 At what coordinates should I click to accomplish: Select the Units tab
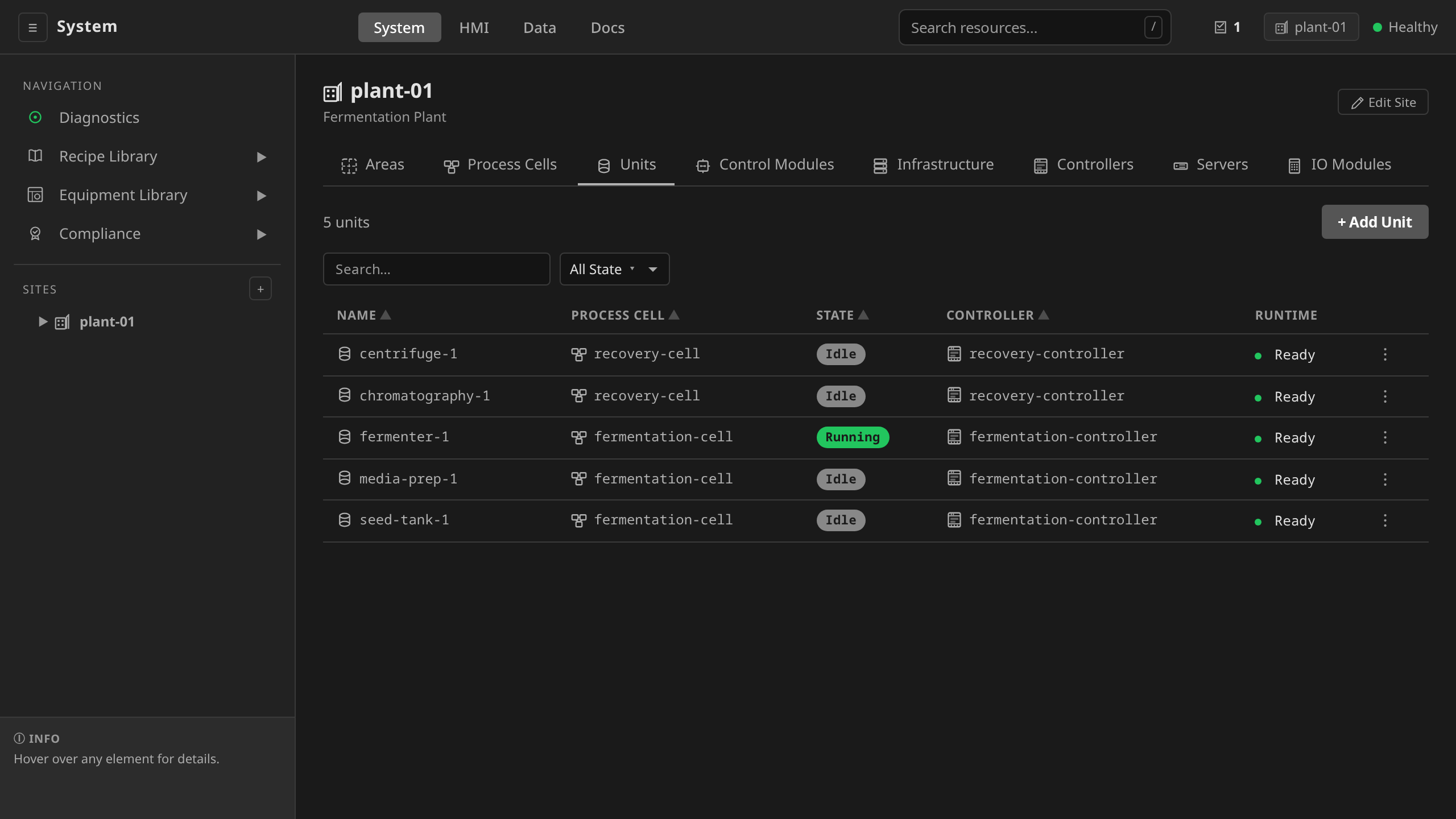coord(626,165)
